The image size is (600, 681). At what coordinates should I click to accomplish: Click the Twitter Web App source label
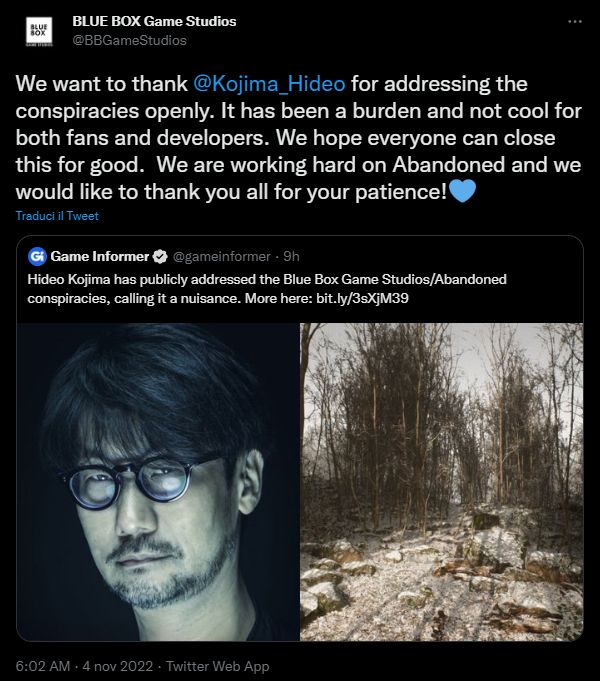pyautogui.click(x=218, y=666)
